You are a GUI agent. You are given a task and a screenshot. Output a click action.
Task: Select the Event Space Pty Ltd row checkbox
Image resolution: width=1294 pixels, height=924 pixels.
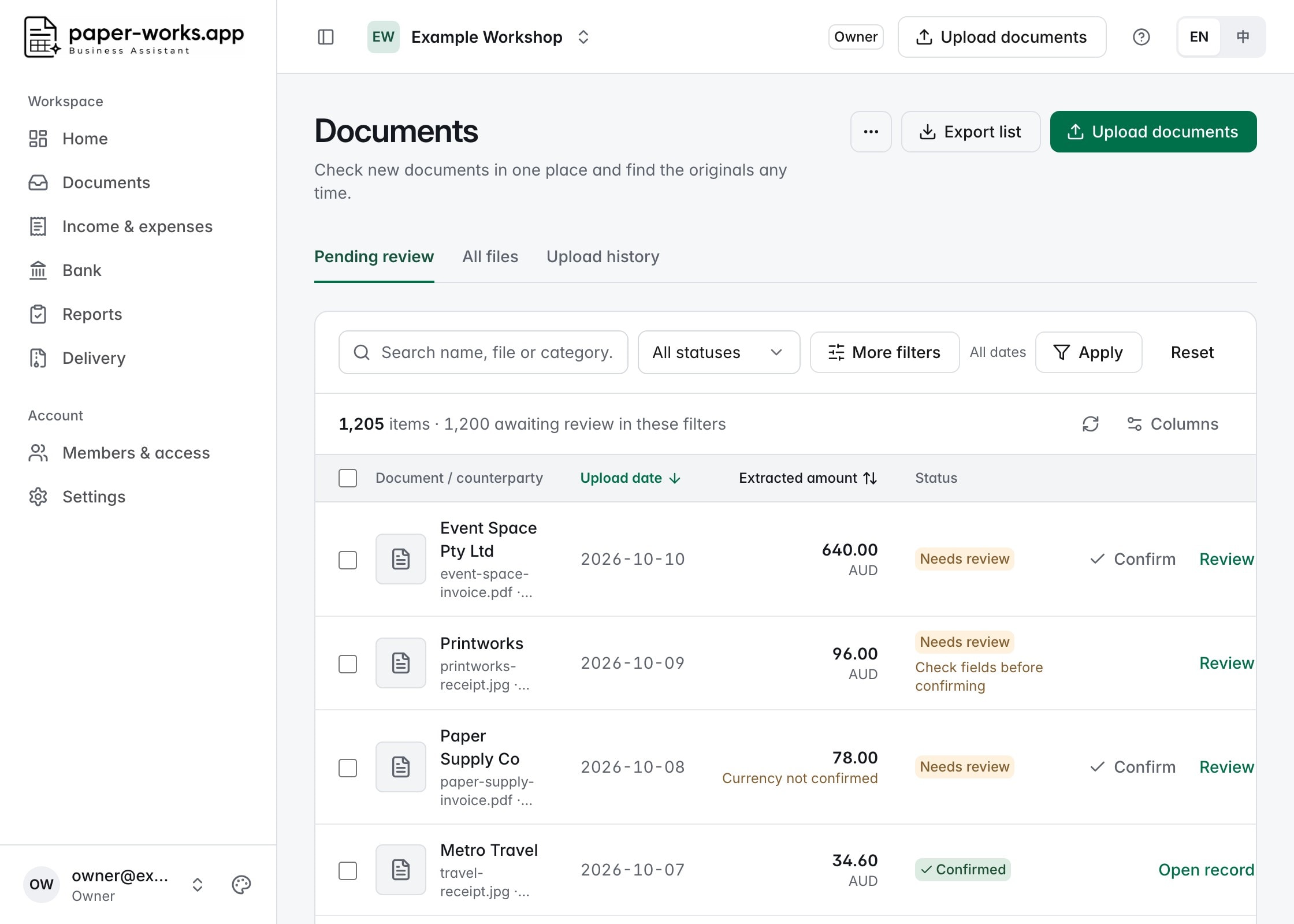pyautogui.click(x=348, y=560)
